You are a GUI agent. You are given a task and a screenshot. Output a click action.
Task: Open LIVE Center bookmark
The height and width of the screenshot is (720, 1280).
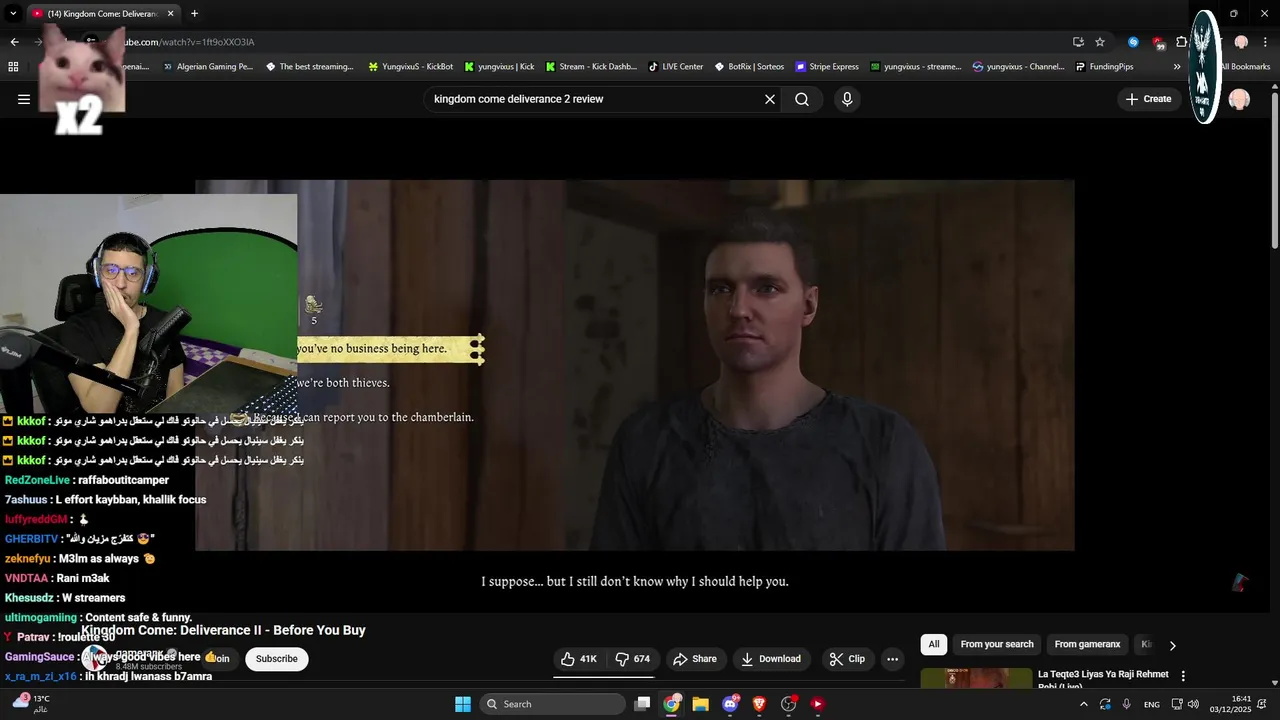coord(676,67)
